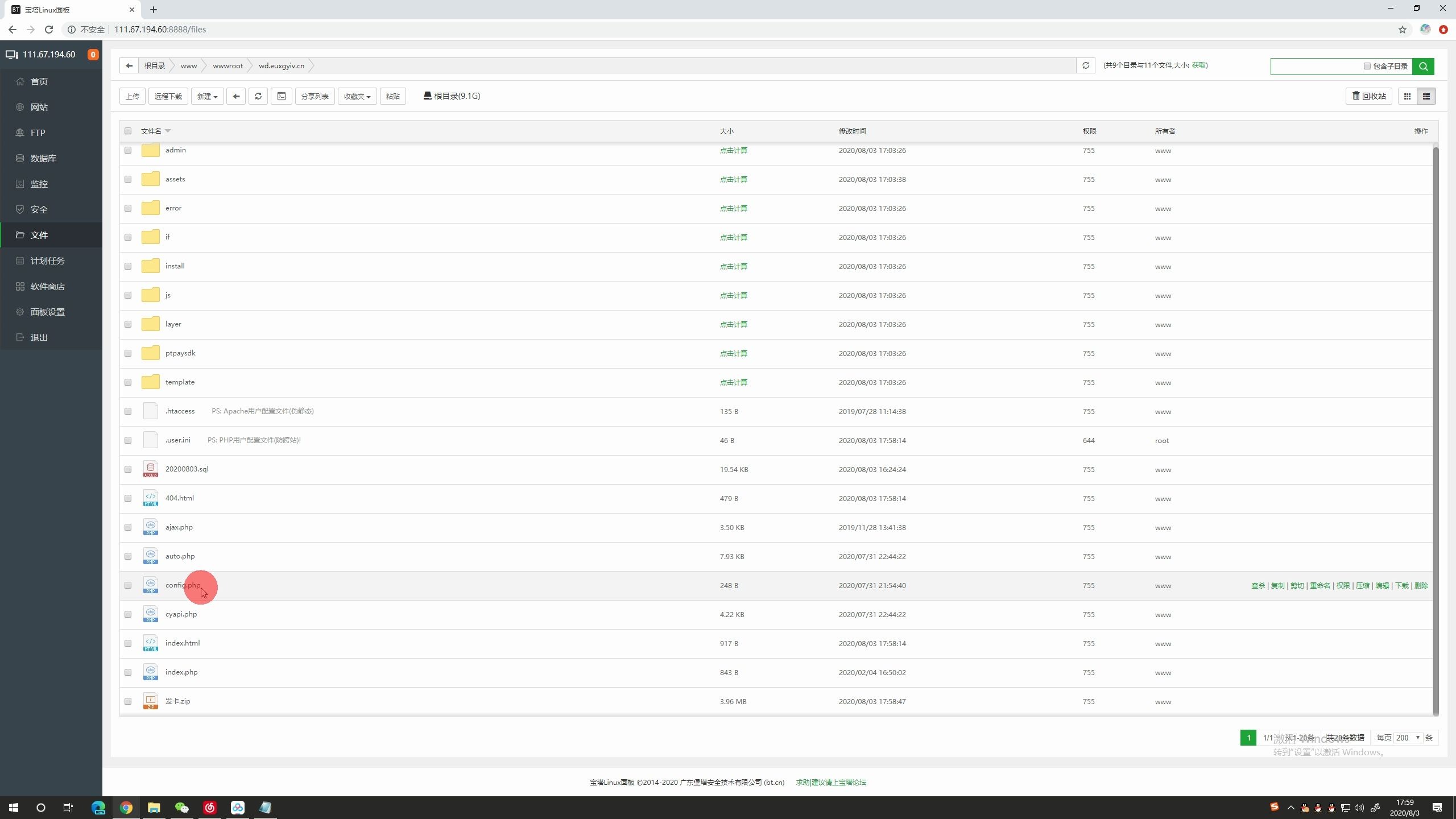
Task: Click the toolbar refresh icon
Action: pos(258,96)
